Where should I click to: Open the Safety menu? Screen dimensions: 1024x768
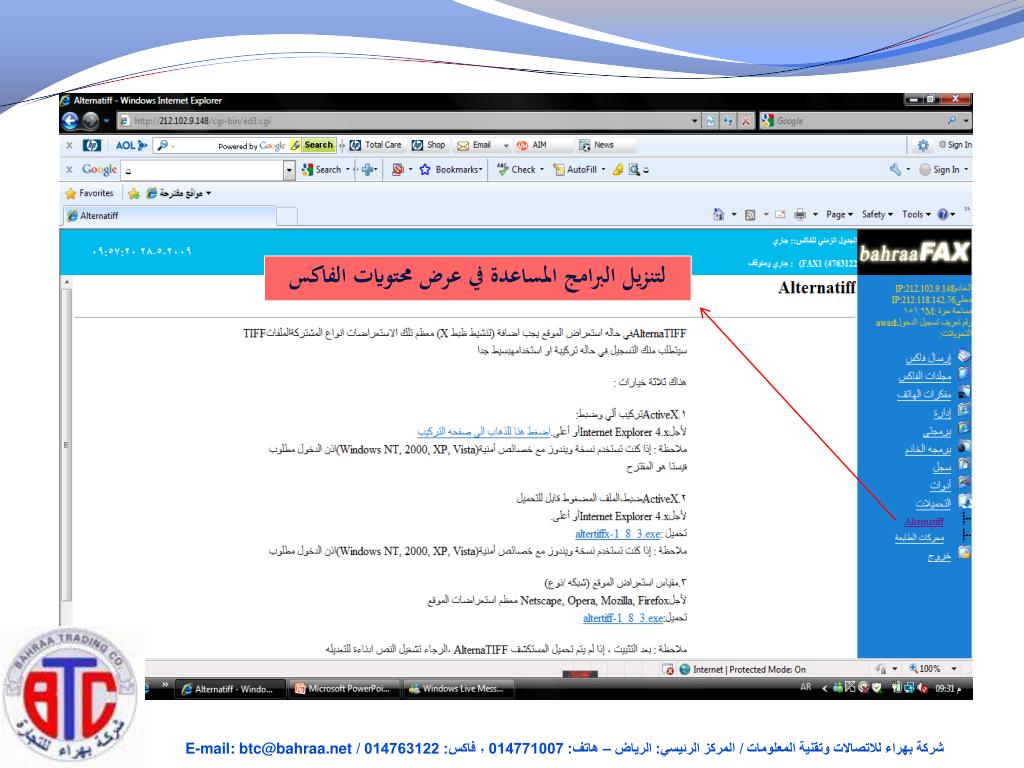[877, 214]
